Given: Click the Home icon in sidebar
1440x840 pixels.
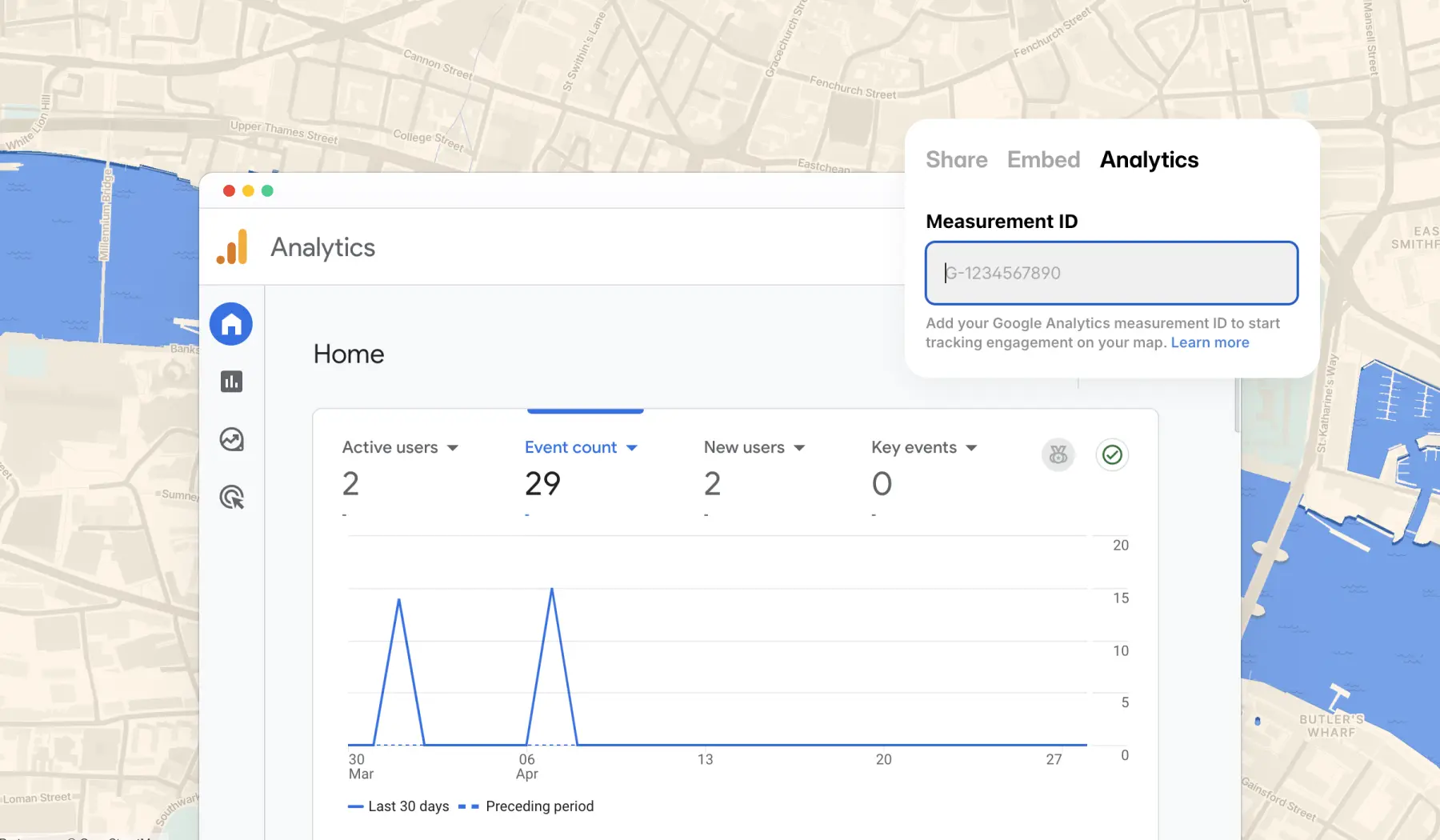Looking at the screenshot, I should click(231, 324).
